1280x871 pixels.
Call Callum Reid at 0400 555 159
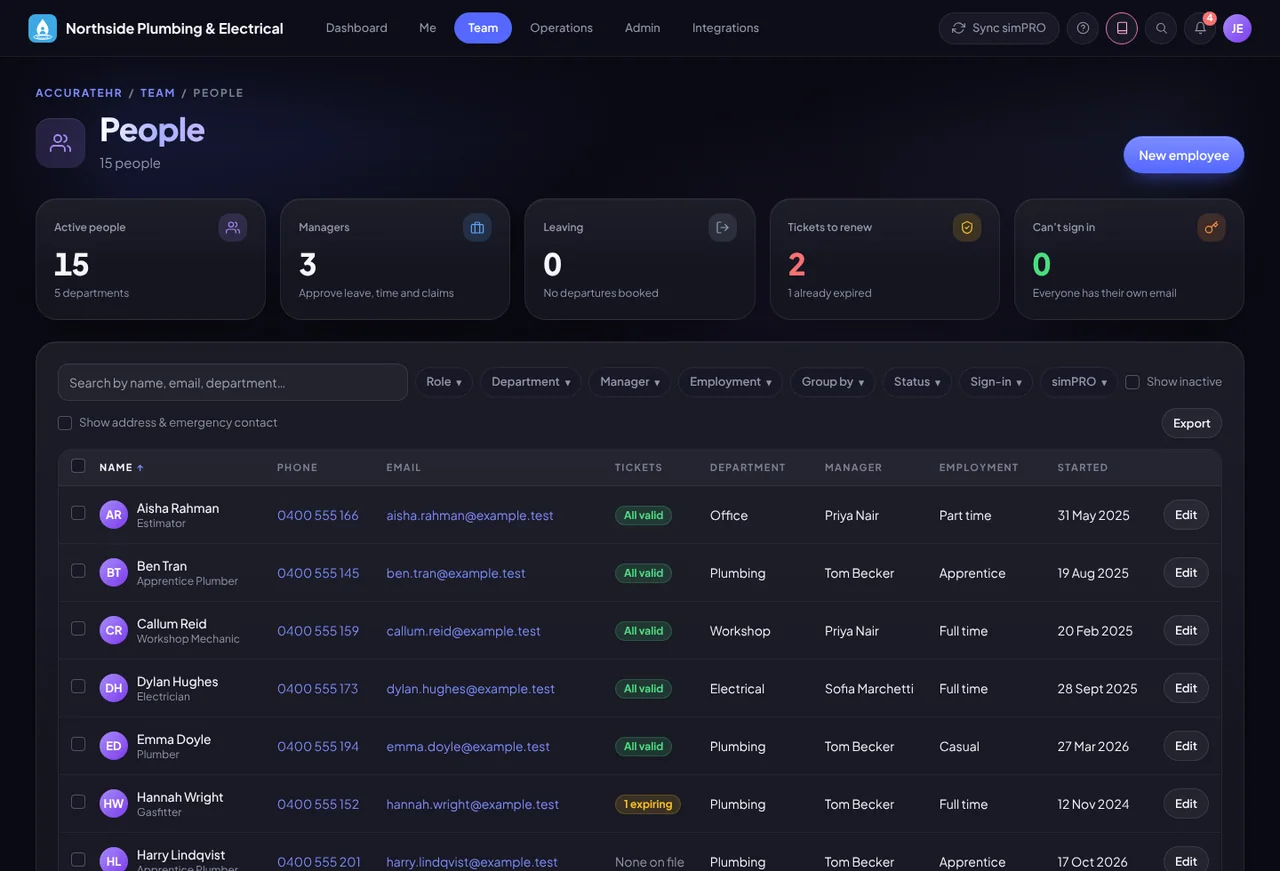[318, 631]
